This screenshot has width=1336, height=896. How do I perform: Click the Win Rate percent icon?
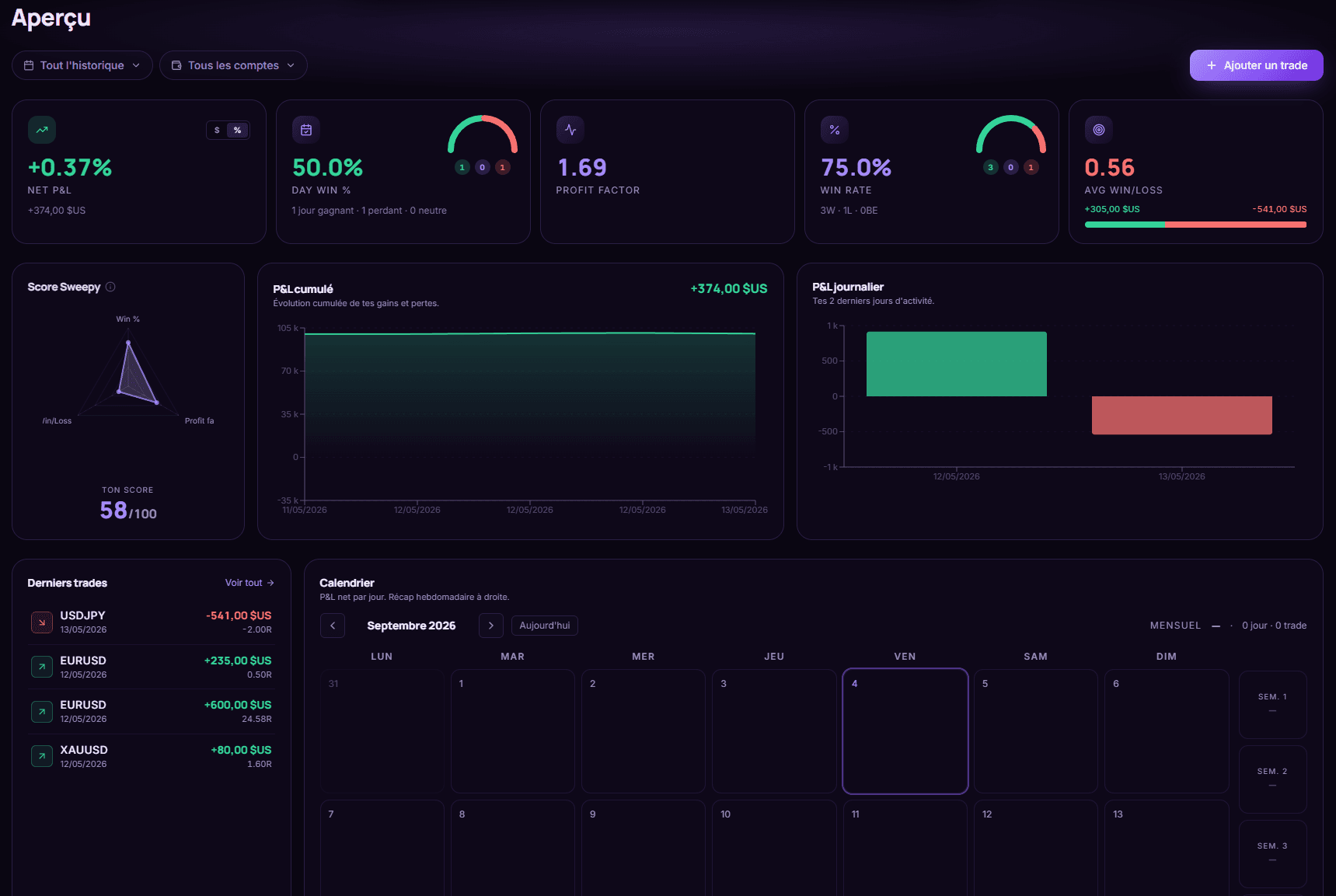[x=835, y=130]
